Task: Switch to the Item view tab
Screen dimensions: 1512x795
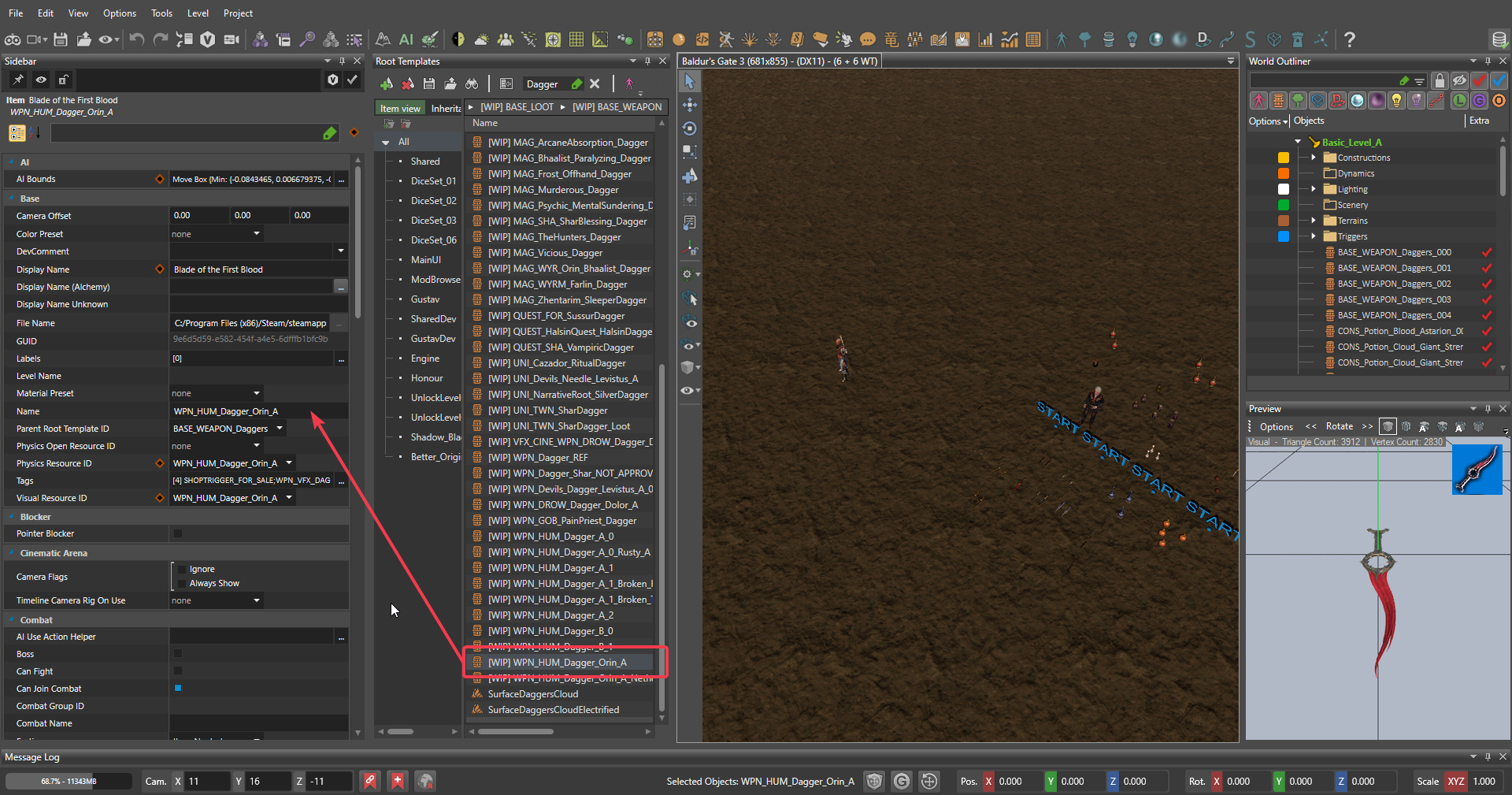Action: pyautogui.click(x=400, y=109)
